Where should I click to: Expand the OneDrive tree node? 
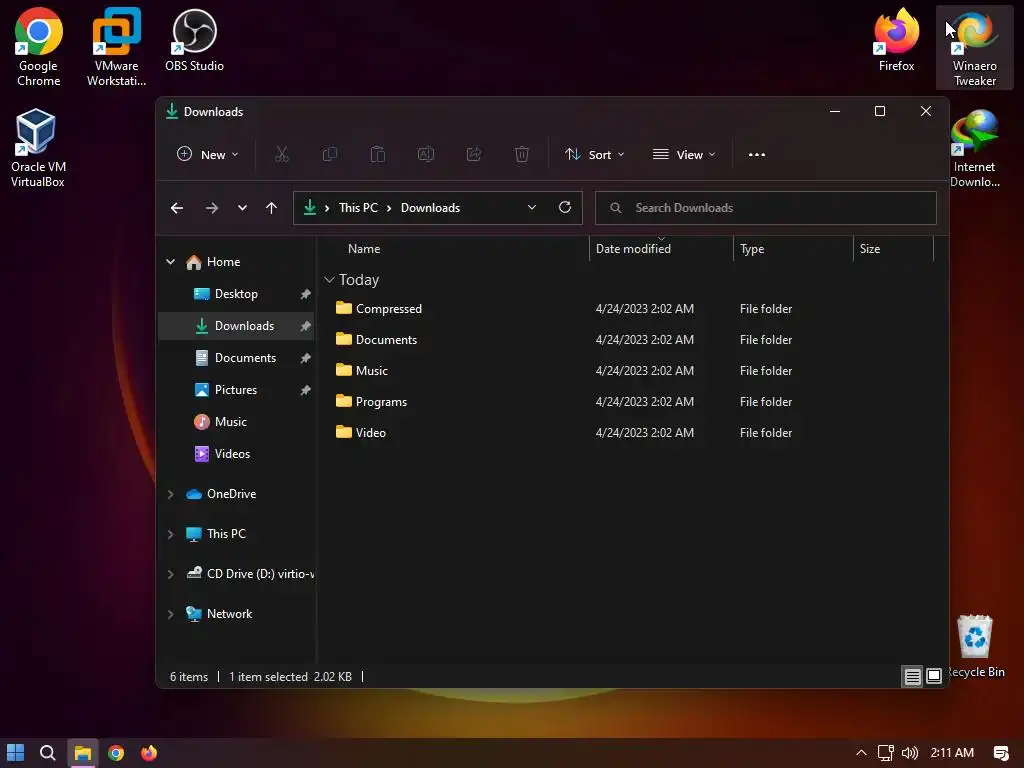(170, 494)
